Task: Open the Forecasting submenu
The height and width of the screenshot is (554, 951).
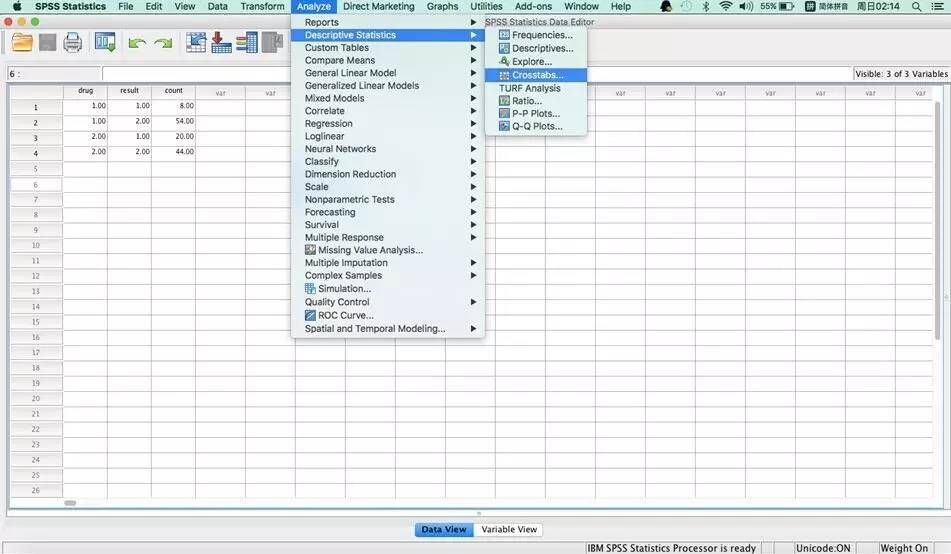Action: pos(388,212)
